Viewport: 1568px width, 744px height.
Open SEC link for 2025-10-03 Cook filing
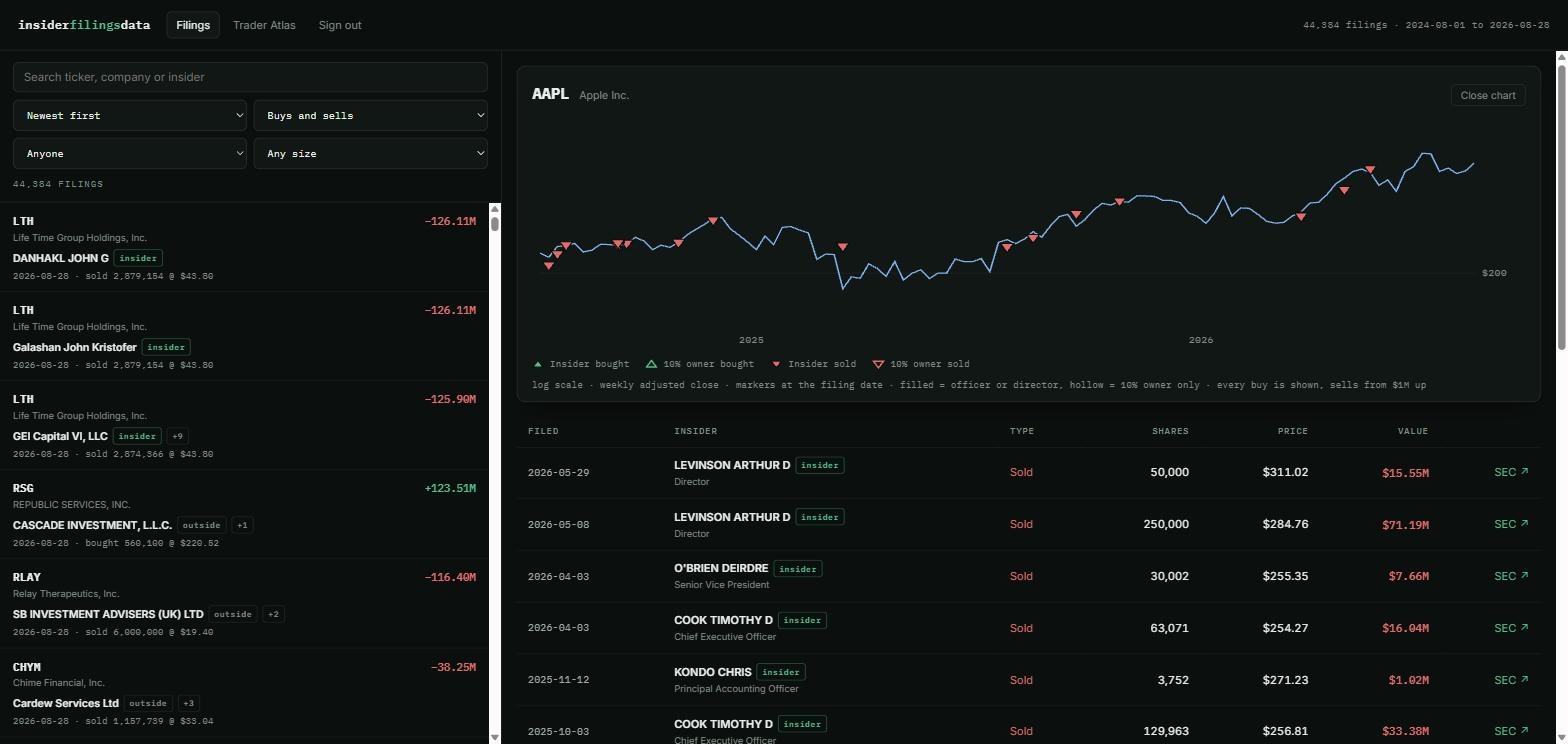pos(1511,731)
